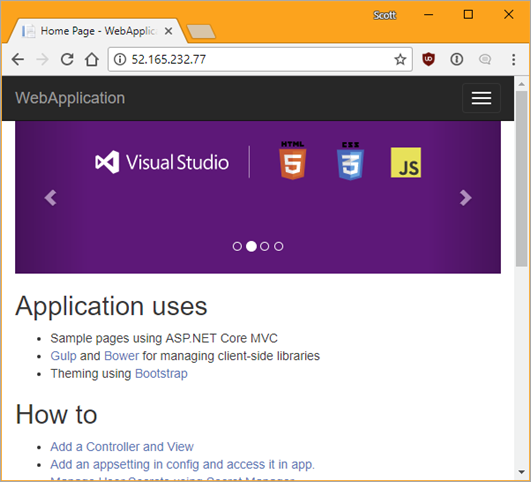Image resolution: width=531 pixels, height=482 pixels.
Task: Bookmark this page with the star icon
Action: pos(400,59)
